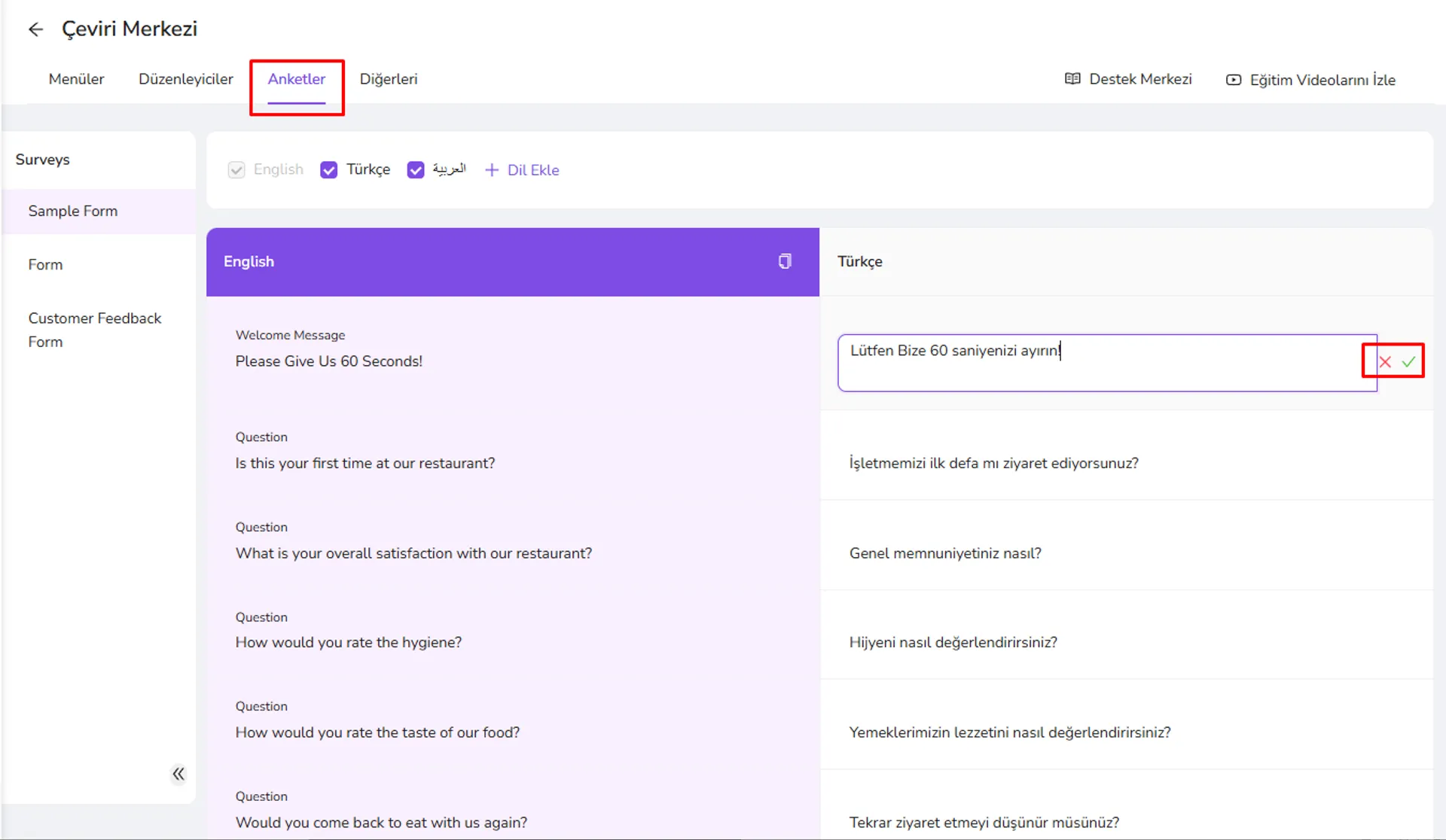The image size is (1446, 840).
Task: Select the Anketler tab
Action: pyautogui.click(x=297, y=79)
